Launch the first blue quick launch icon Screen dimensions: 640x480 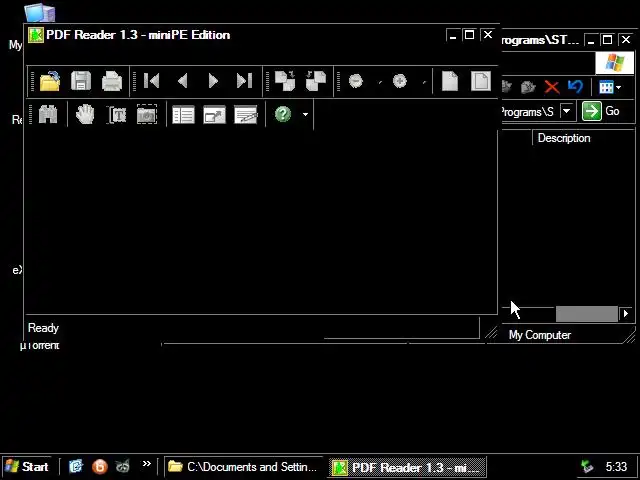click(76, 466)
